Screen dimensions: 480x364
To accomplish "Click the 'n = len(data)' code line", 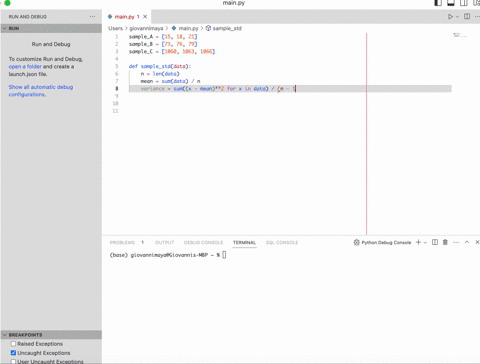I will [x=160, y=74].
